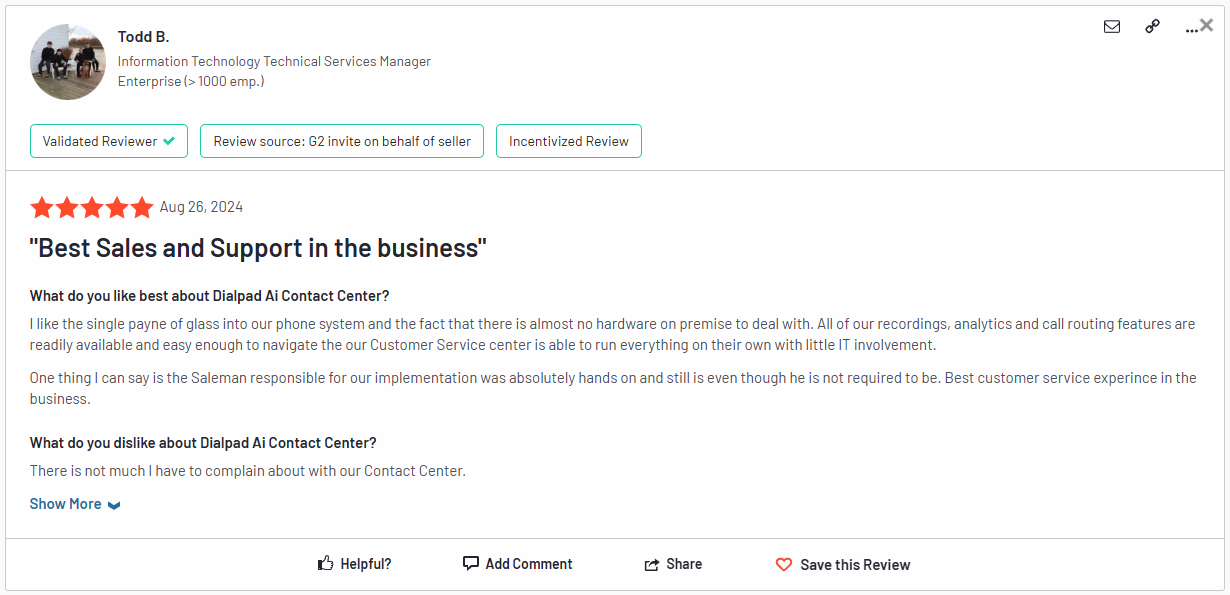Toggle Save this Review

856,564
